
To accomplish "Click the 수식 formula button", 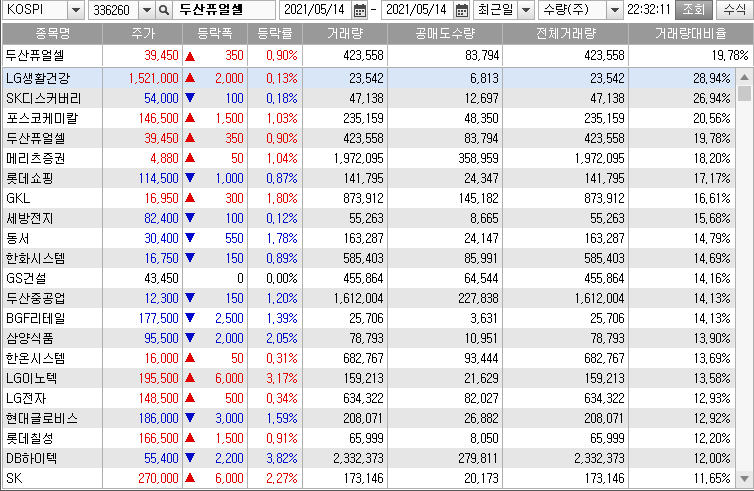I will [x=734, y=10].
